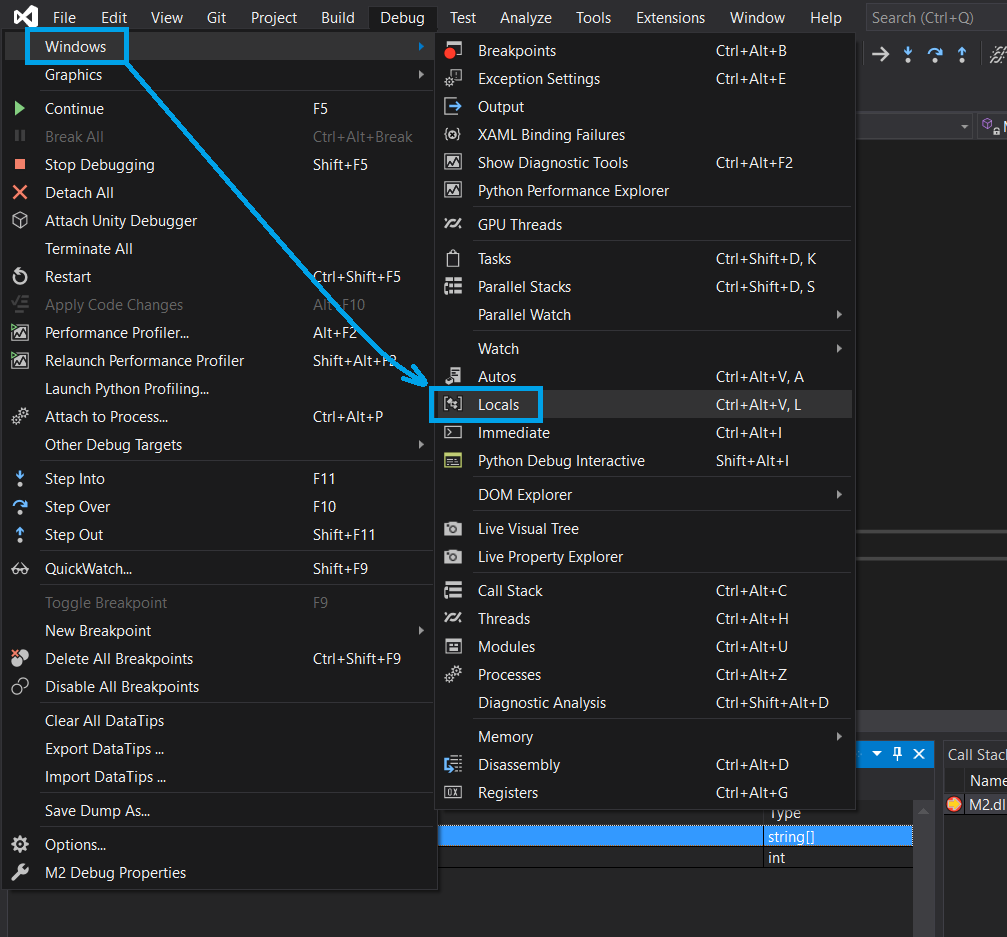Click the Stop Debugging red square icon

tap(20, 164)
